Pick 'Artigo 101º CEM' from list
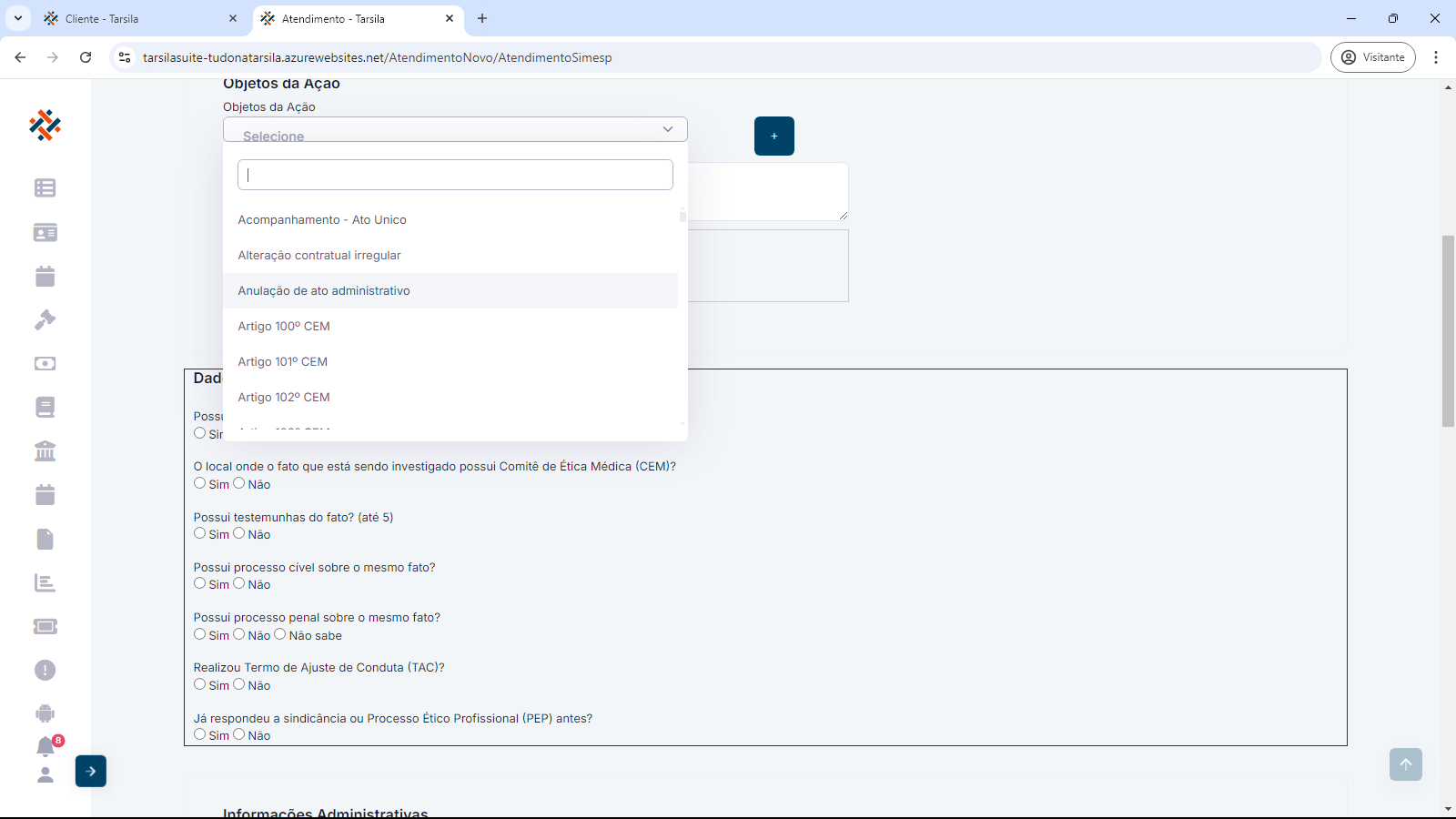This screenshot has width=1456, height=819. 283,362
